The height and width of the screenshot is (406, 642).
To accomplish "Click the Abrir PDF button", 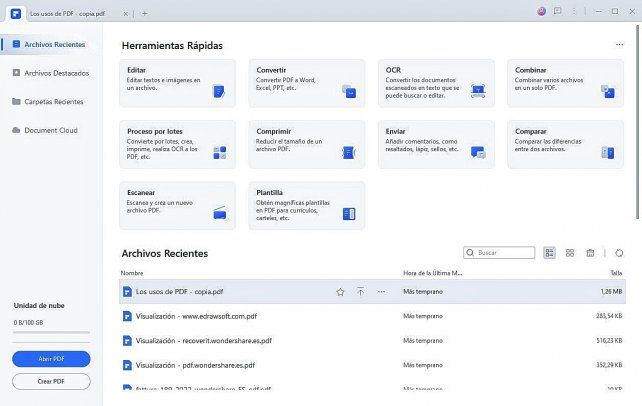I will point(51,359).
